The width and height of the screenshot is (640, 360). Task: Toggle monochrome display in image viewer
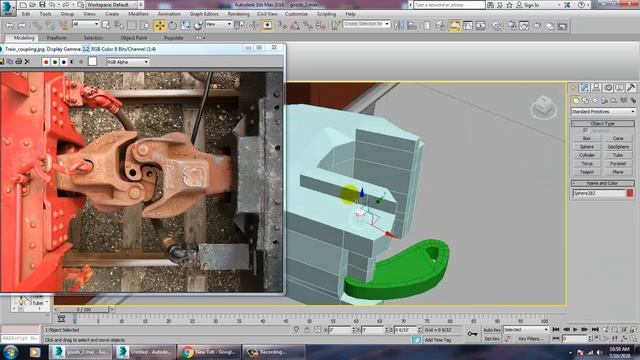[81, 62]
